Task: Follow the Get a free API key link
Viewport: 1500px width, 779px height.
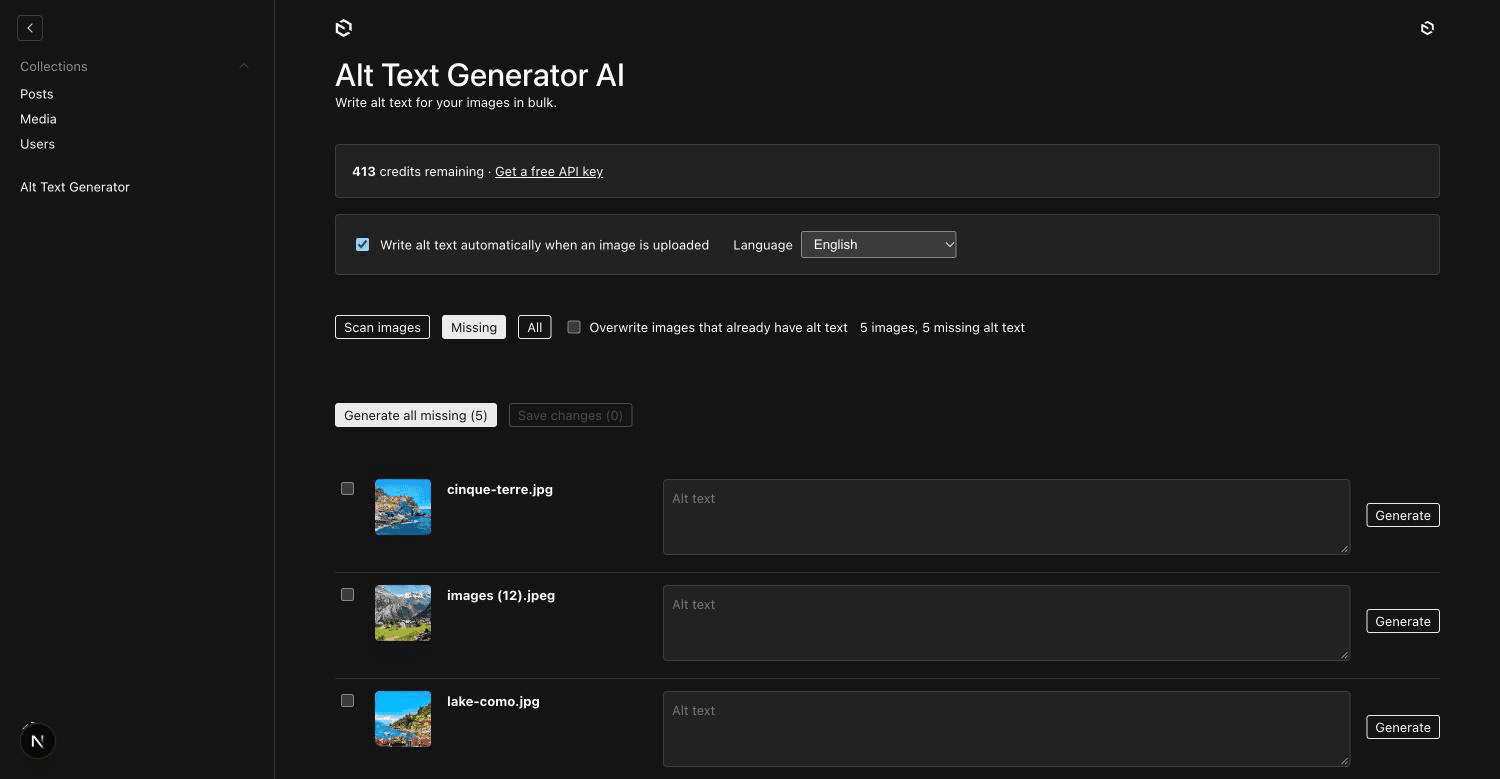Action: coord(549,171)
